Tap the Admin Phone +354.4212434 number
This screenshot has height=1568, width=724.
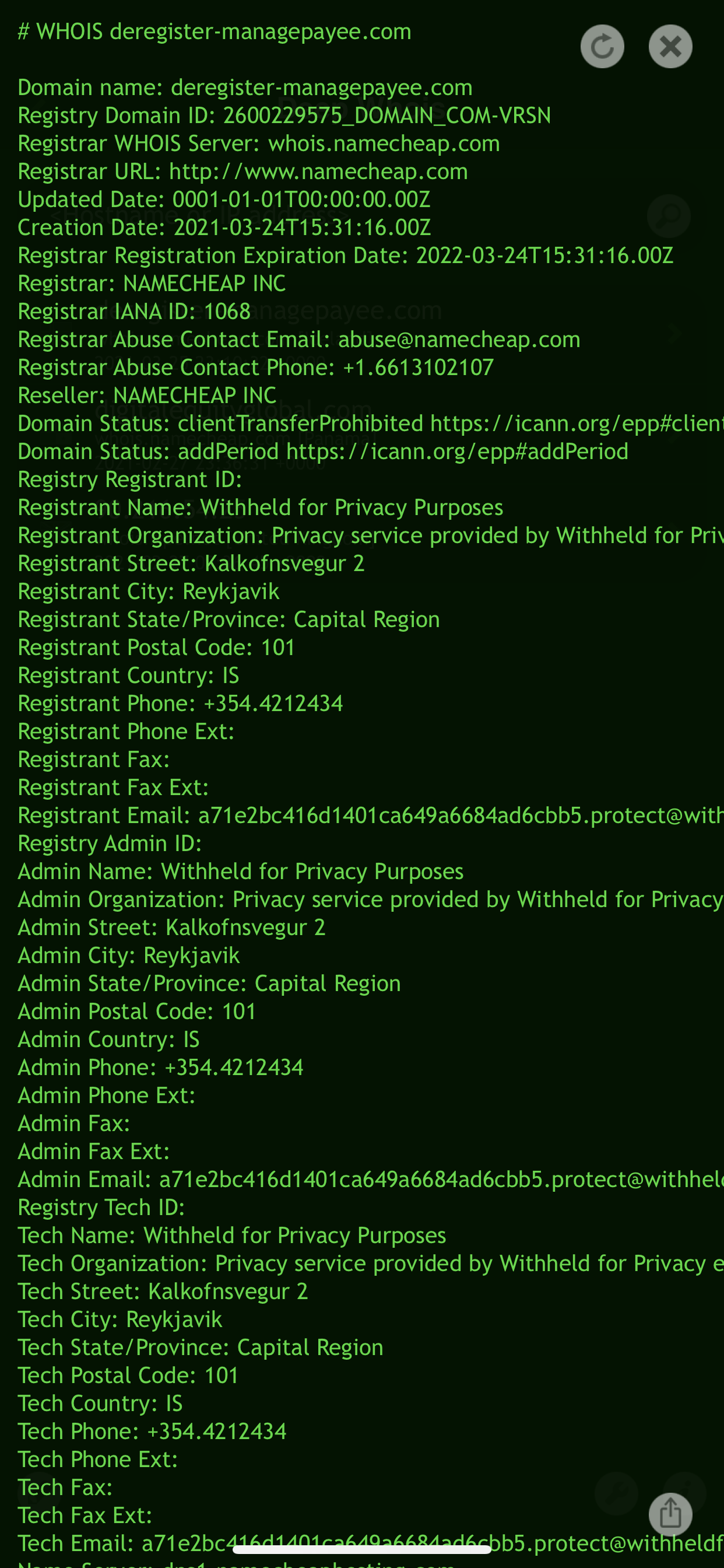(x=234, y=1067)
